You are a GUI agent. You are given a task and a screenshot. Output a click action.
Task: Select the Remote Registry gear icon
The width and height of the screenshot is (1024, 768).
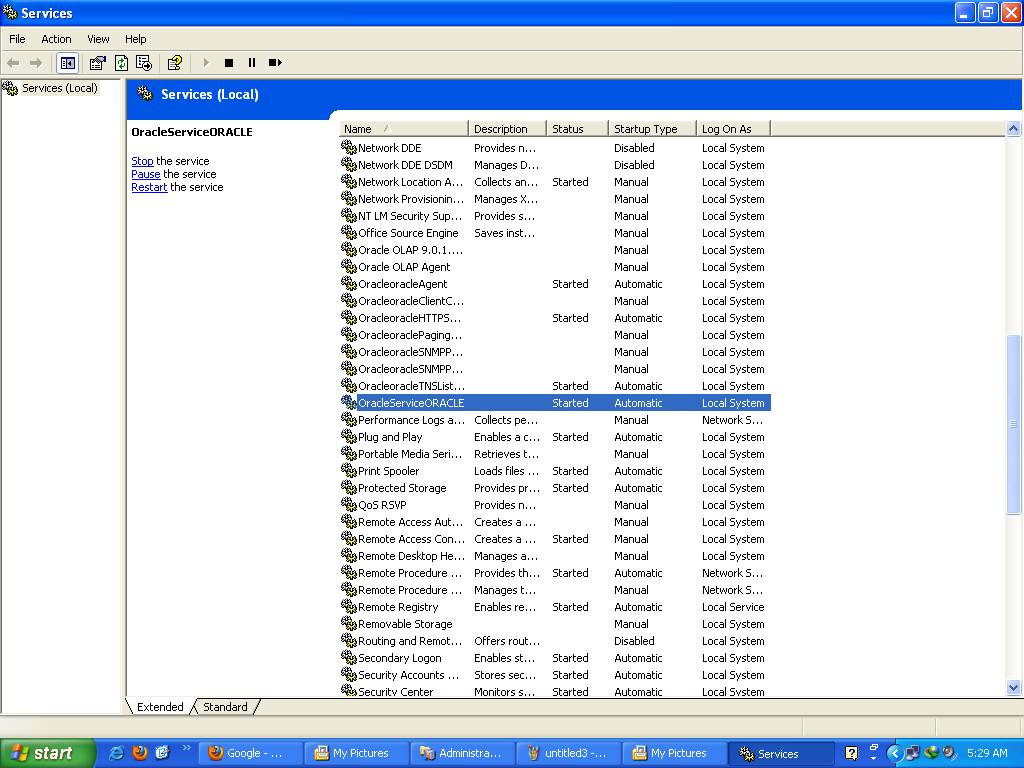[349, 606]
